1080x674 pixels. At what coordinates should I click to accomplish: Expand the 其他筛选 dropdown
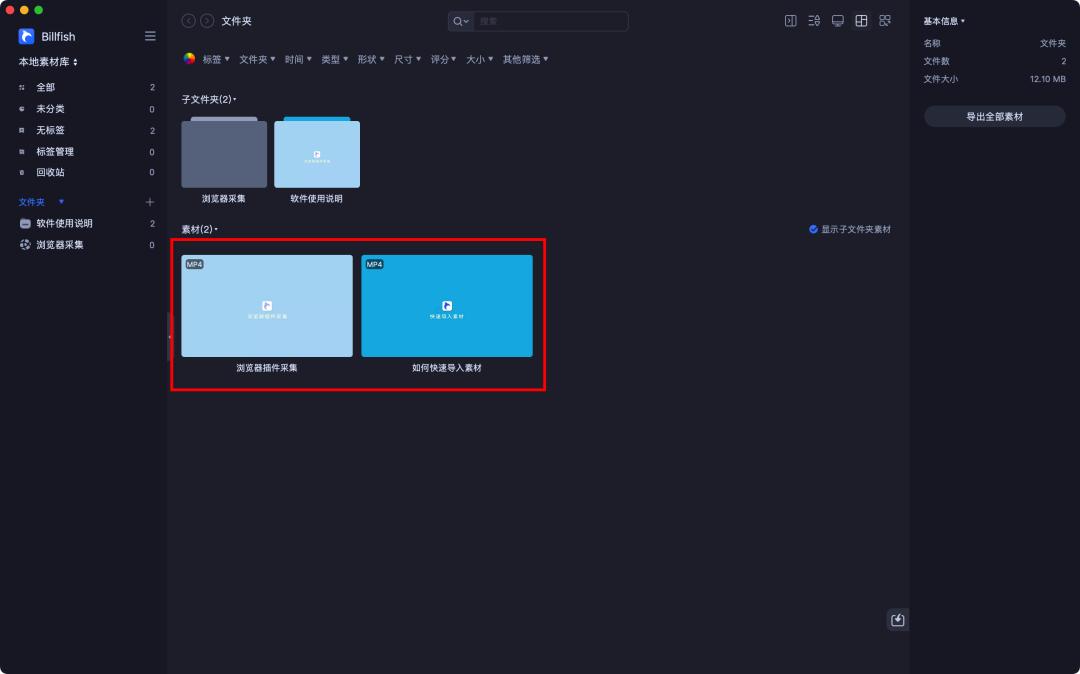(x=525, y=58)
